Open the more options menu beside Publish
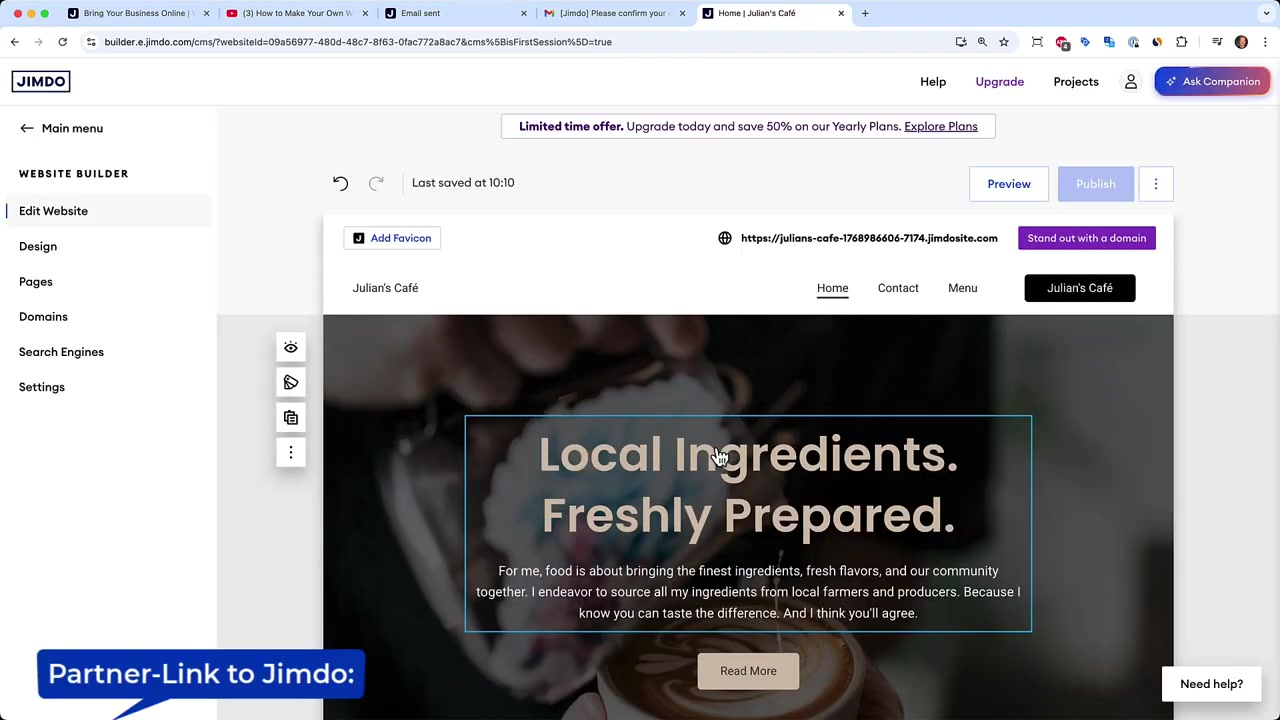 tap(1156, 184)
